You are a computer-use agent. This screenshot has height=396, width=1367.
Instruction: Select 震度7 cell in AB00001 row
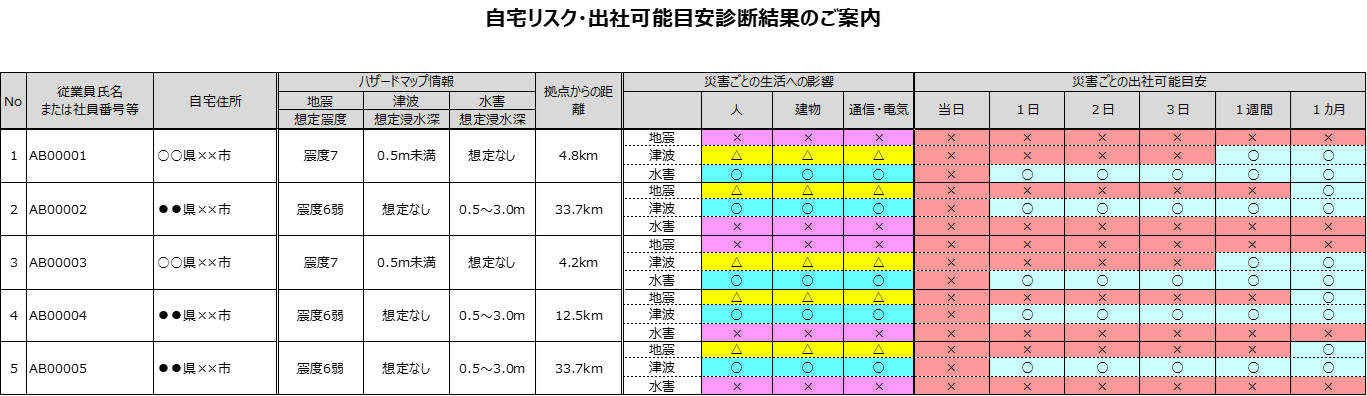tap(320, 156)
